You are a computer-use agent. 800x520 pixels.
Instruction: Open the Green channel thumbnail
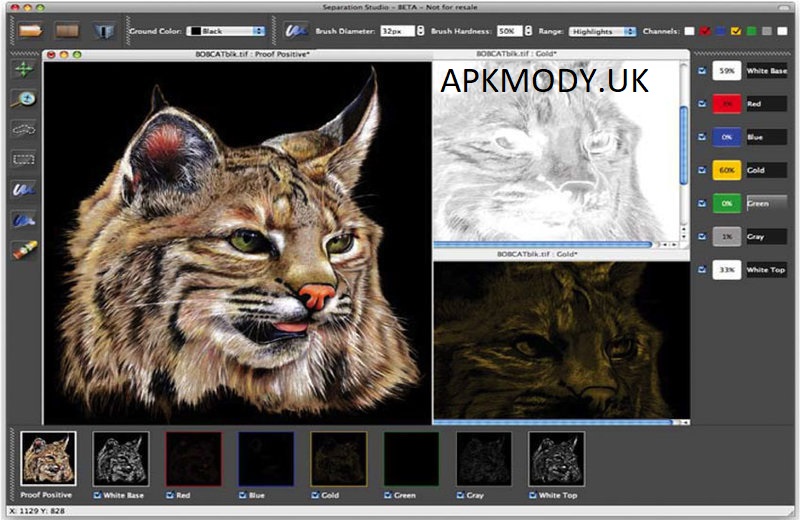pos(411,458)
